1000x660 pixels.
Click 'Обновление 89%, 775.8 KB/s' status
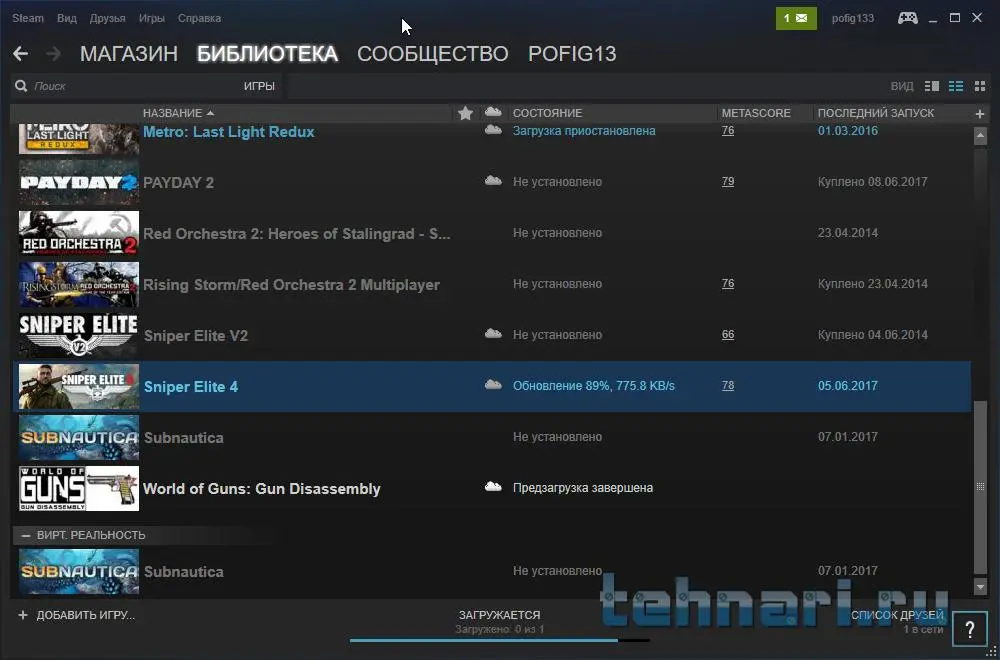(x=594, y=386)
